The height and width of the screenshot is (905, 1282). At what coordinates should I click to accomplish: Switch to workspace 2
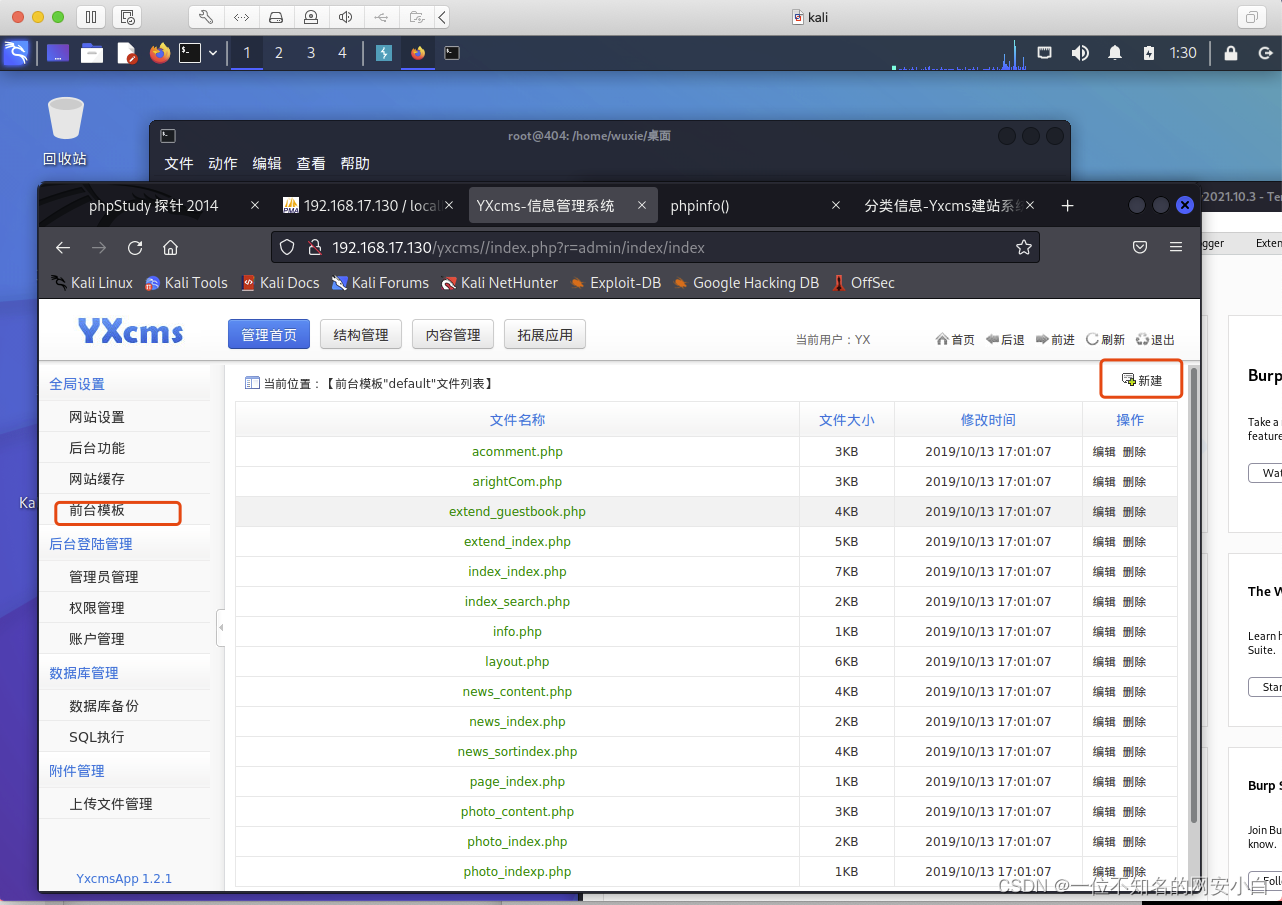point(278,53)
